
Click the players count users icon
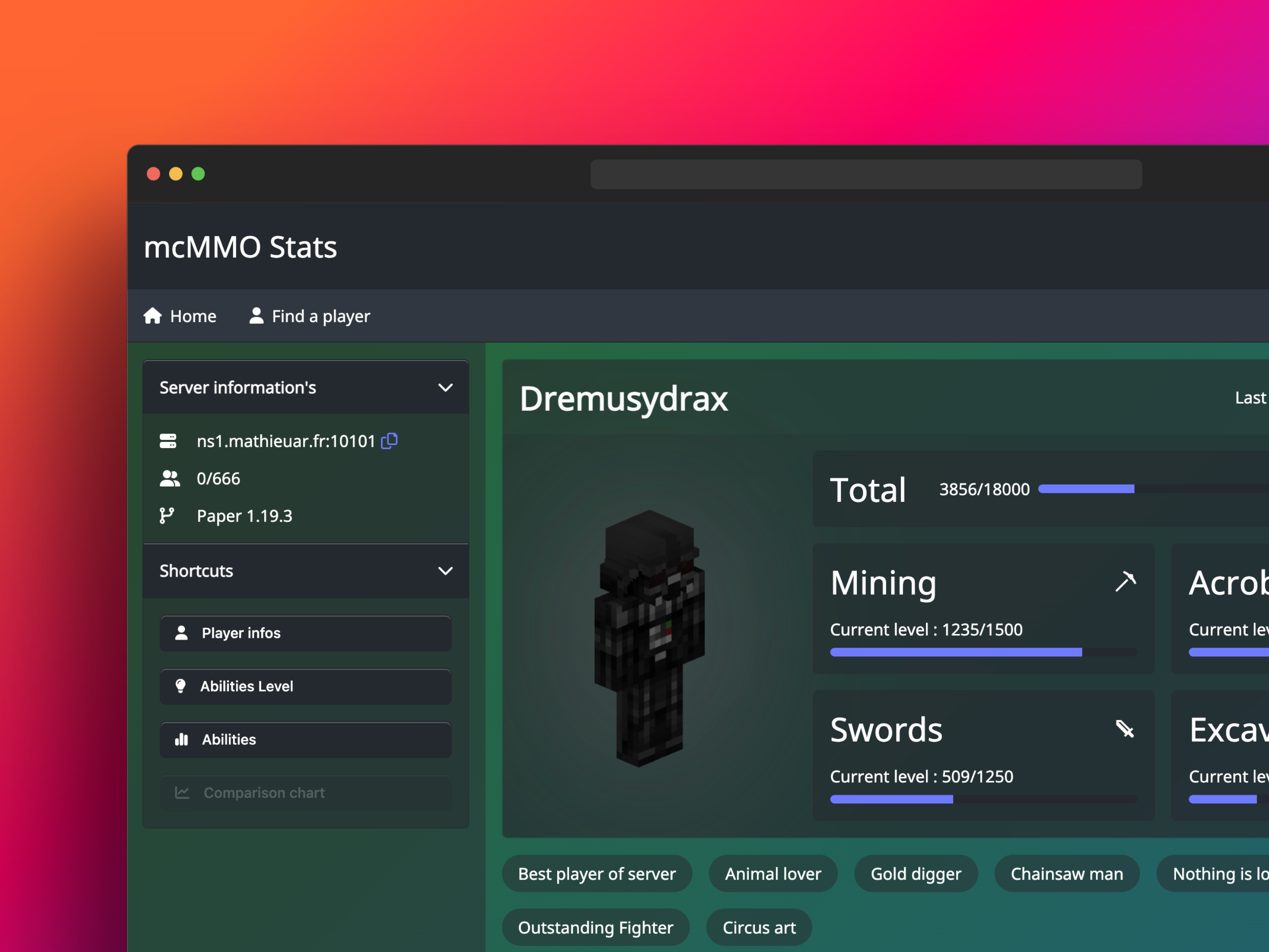pos(170,478)
